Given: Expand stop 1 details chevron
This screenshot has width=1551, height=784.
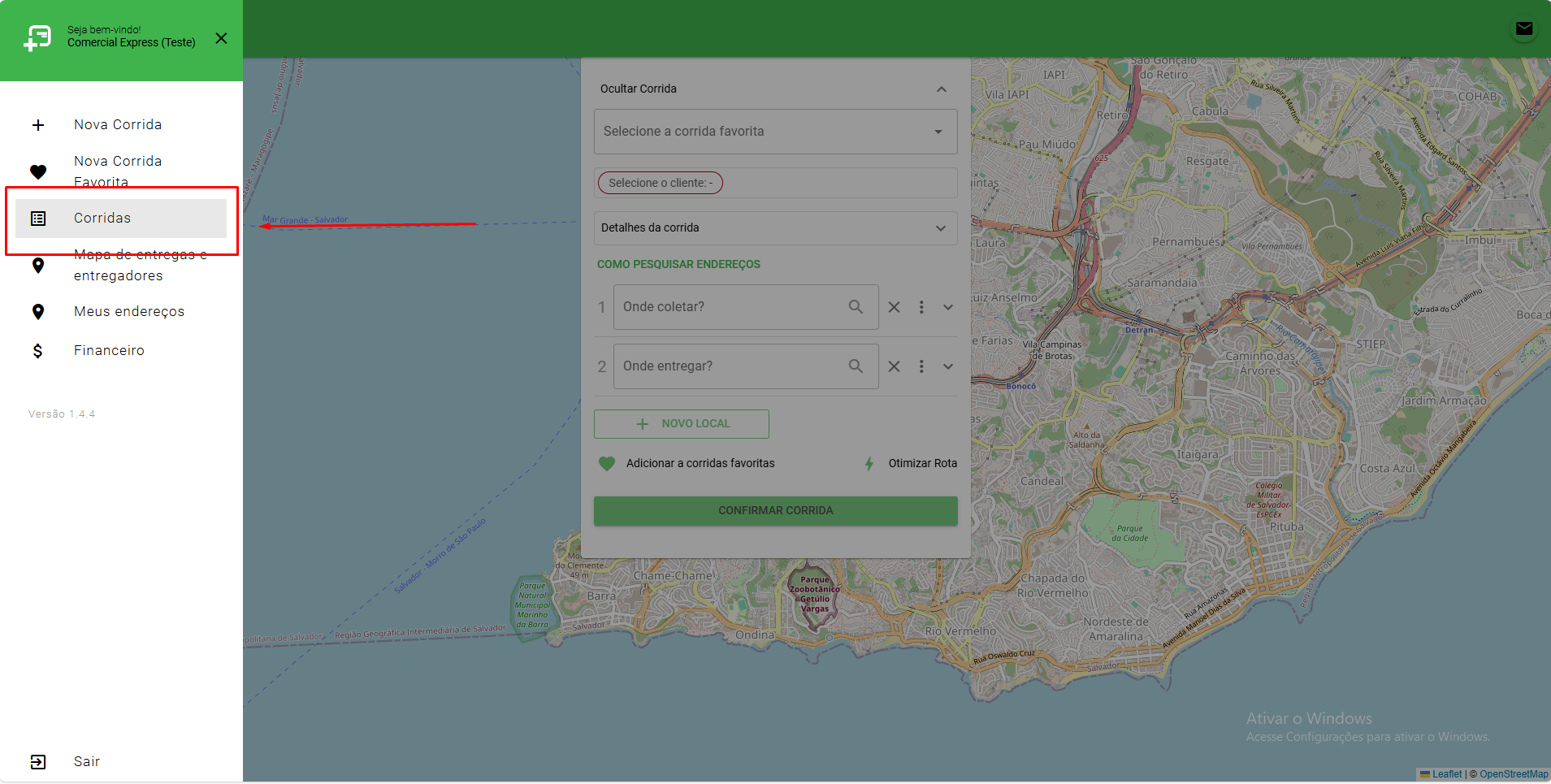Looking at the screenshot, I should coord(948,308).
